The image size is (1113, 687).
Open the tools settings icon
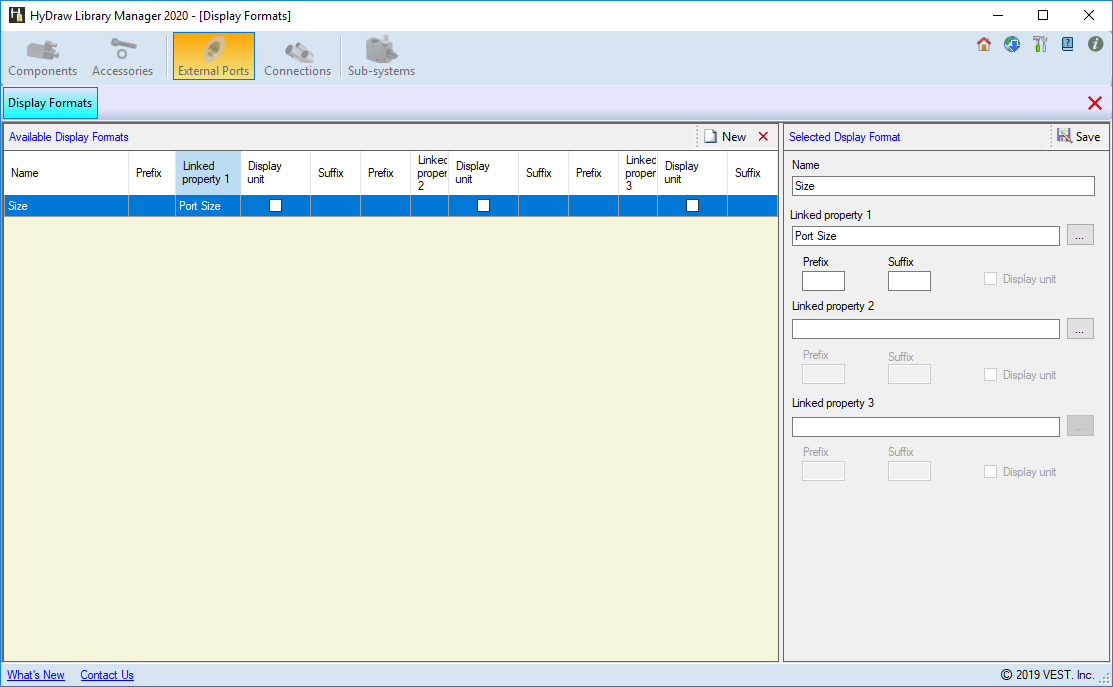(1040, 44)
